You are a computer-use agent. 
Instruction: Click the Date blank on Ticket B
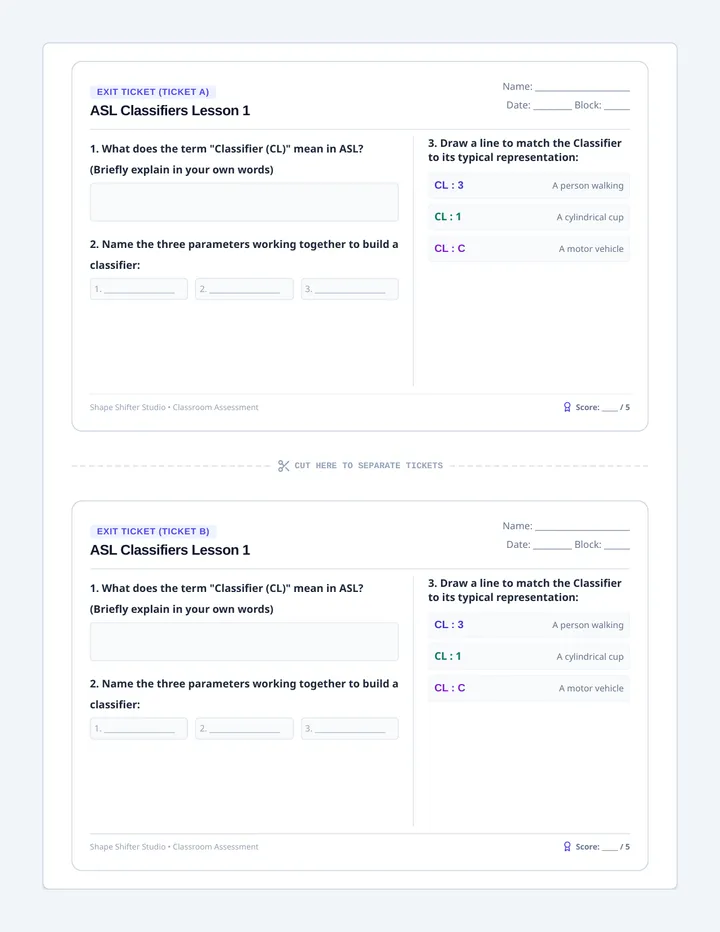[x=552, y=545]
